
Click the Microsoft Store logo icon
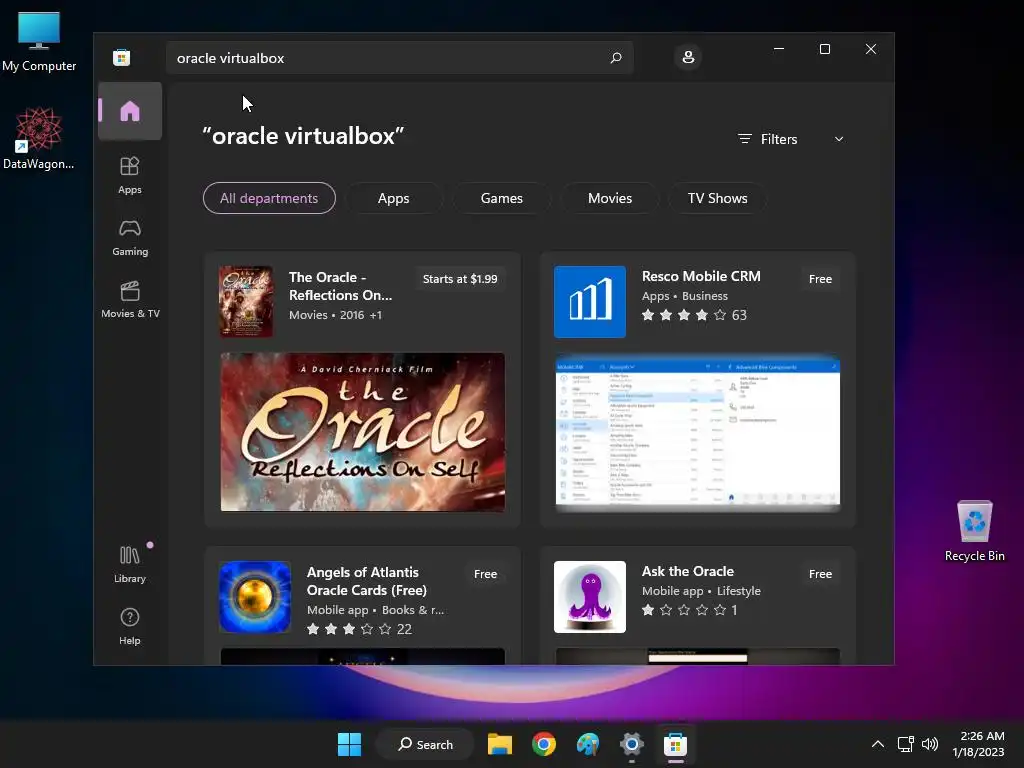point(121,57)
